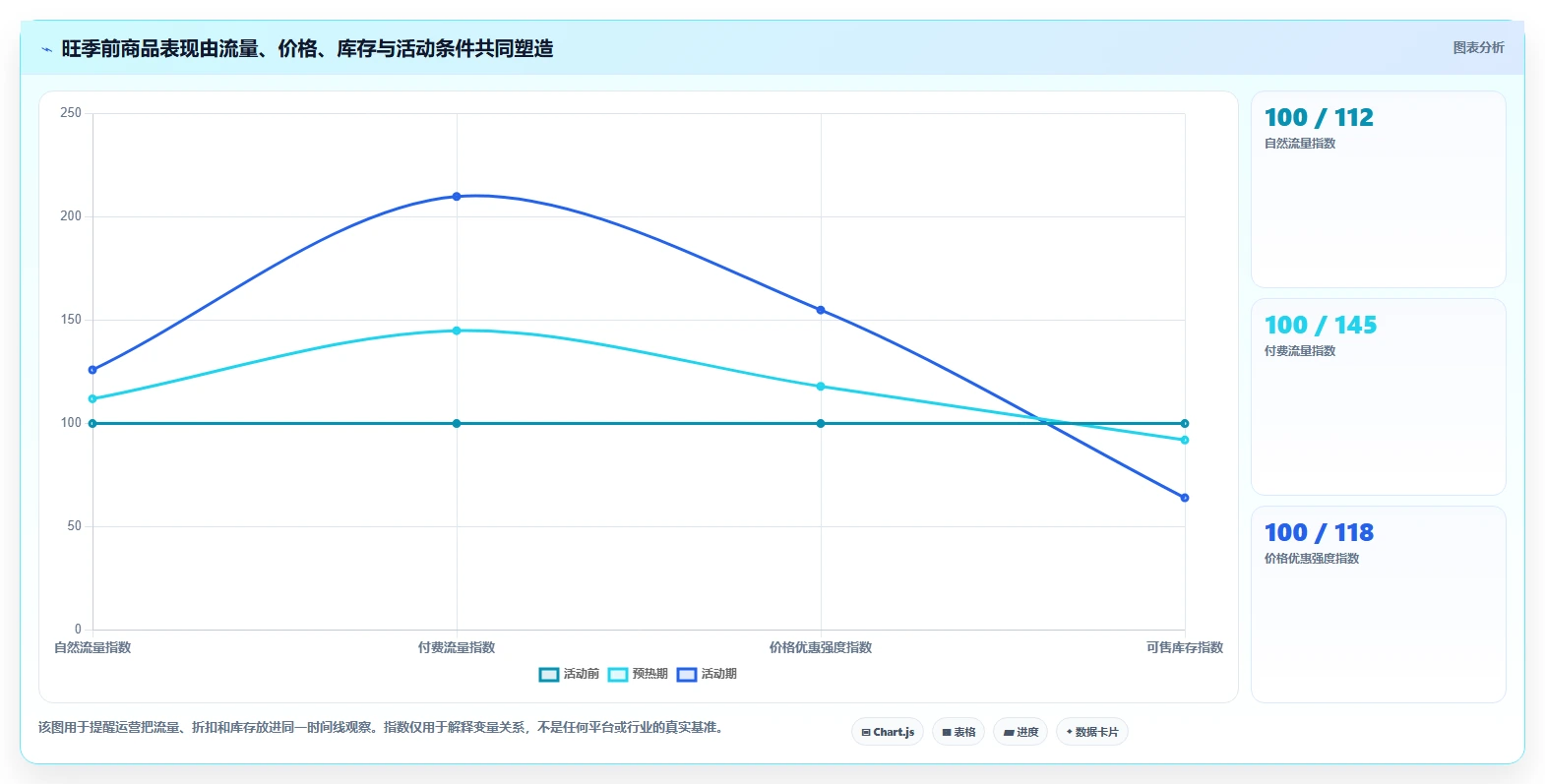This screenshot has height=784, width=1545.
Task: Click the 100 / 118 value card
Action: tap(1379, 605)
